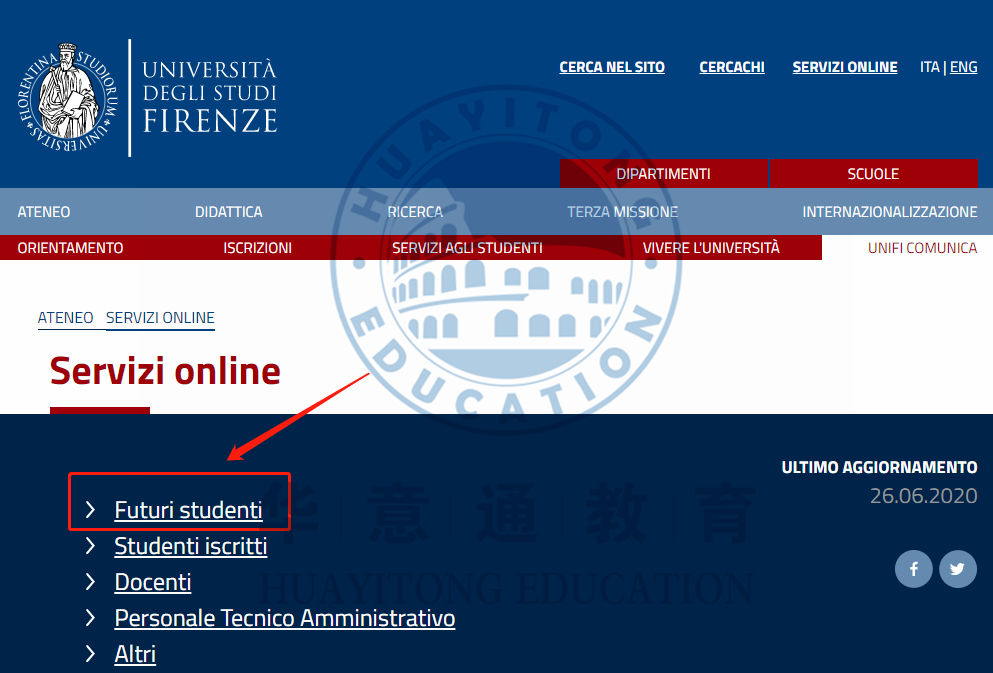Click Università degli Studi Firenze wordmark
Image resolution: width=993 pixels, height=673 pixels.
210,97
